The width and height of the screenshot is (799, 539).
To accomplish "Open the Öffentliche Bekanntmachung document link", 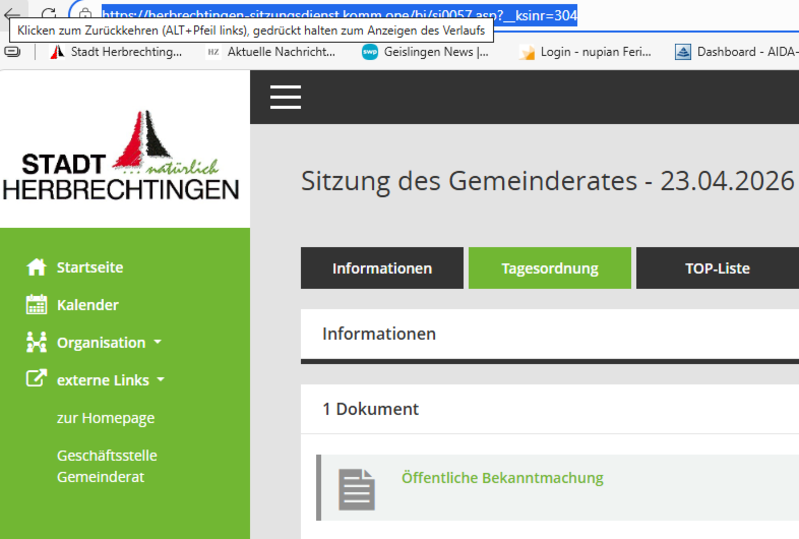I will 502,478.
